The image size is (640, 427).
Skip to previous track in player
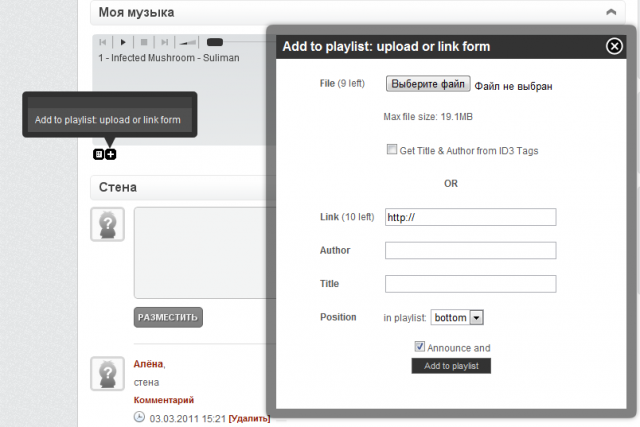(x=103, y=42)
